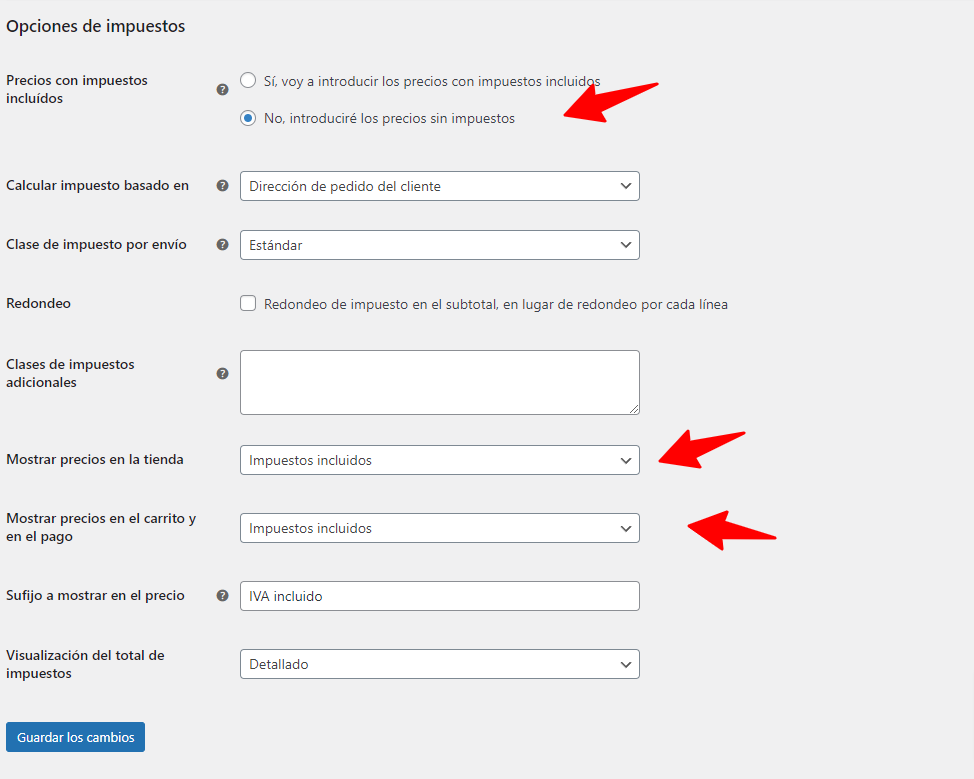Click chevron arrow of Detallado dropdown
Screen dimensions: 974x779
point(626,664)
